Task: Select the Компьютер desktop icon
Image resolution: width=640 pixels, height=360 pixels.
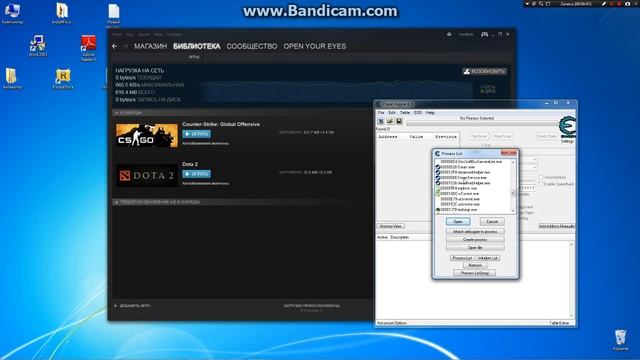Action: coord(12,13)
